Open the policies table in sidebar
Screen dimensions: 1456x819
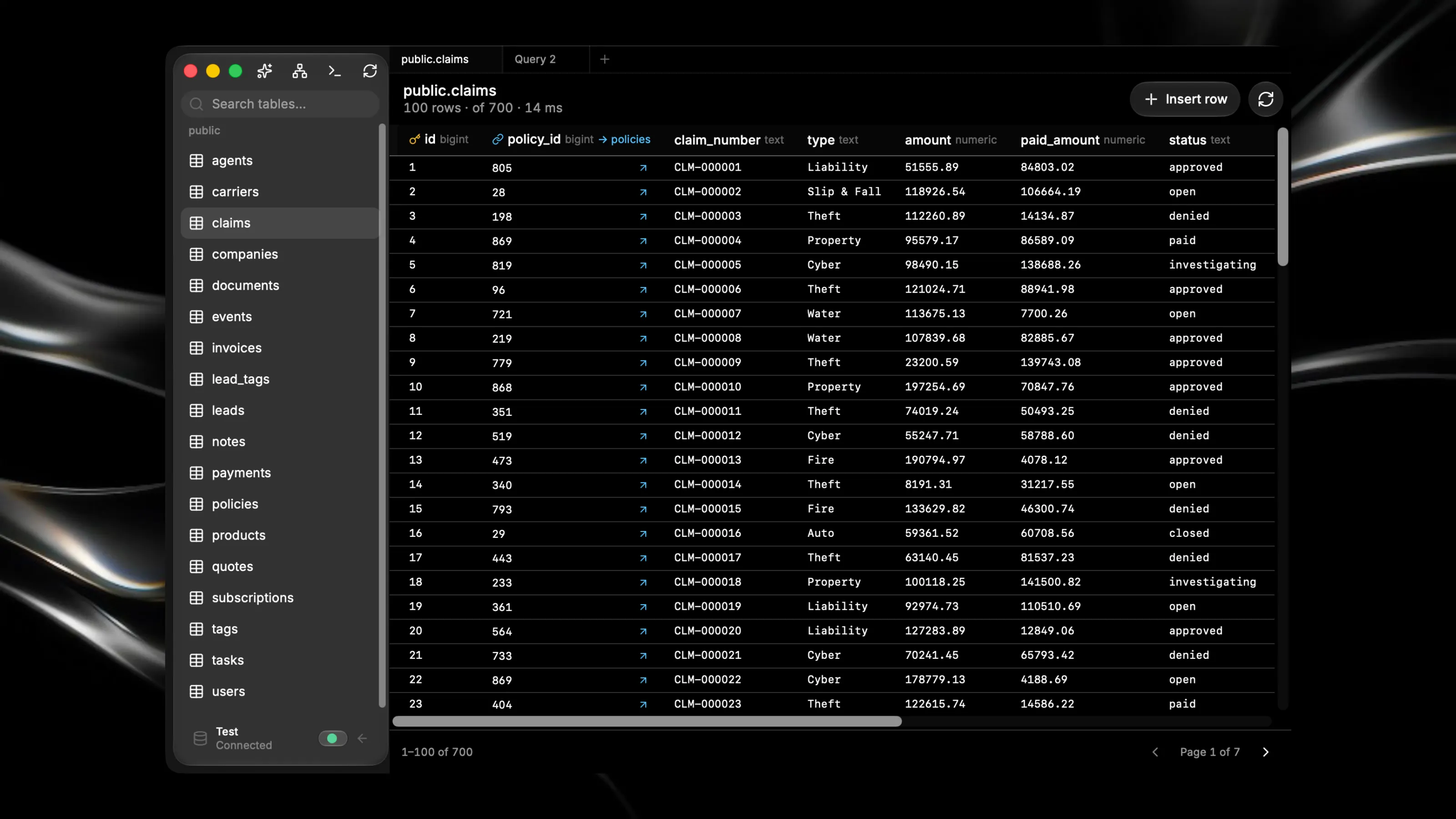click(x=280, y=504)
